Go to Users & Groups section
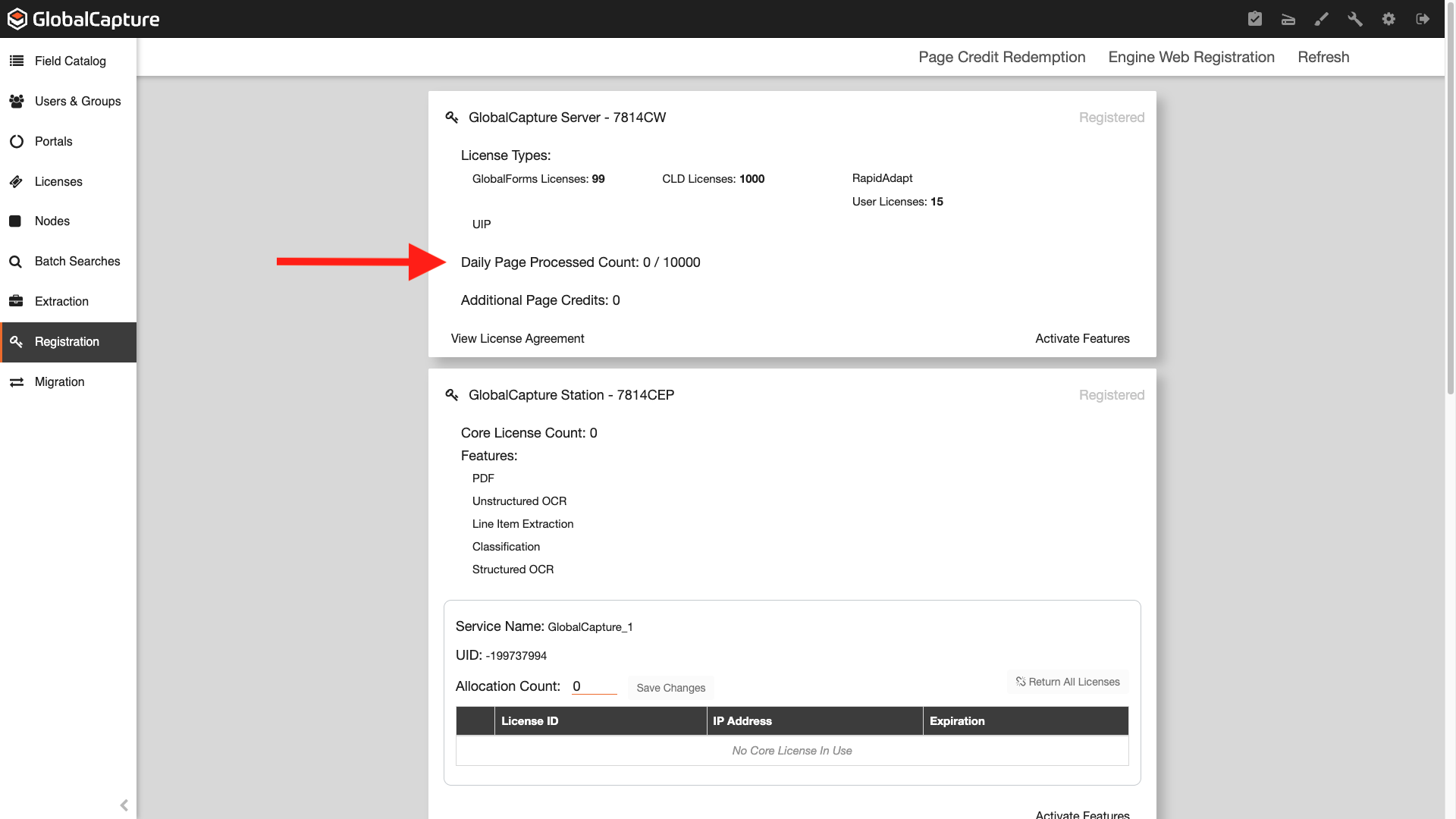The image size is (1456, 819). (77, 101)
